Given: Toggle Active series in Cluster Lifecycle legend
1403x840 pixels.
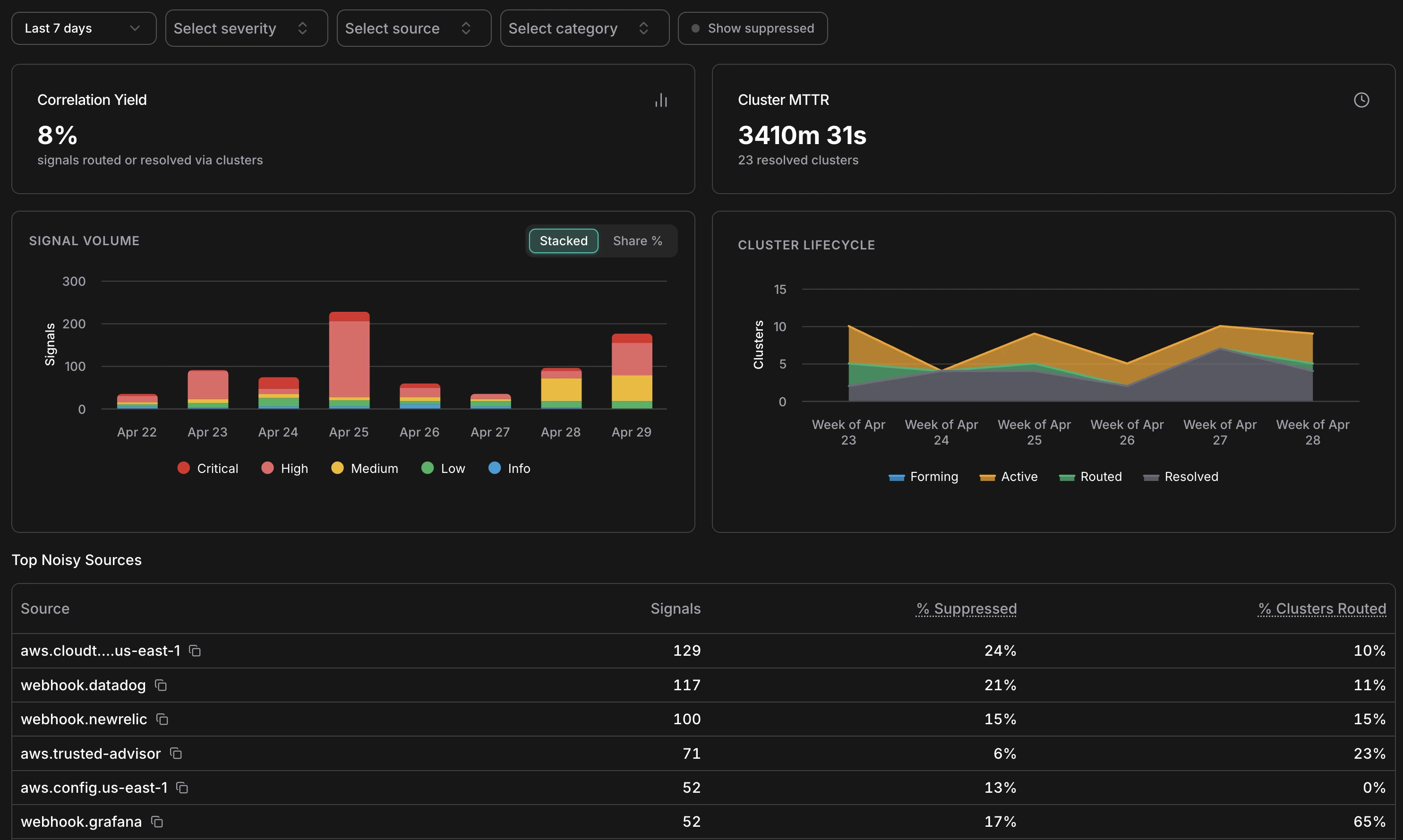Looking at the screenshot, I should click(1009, 477).
